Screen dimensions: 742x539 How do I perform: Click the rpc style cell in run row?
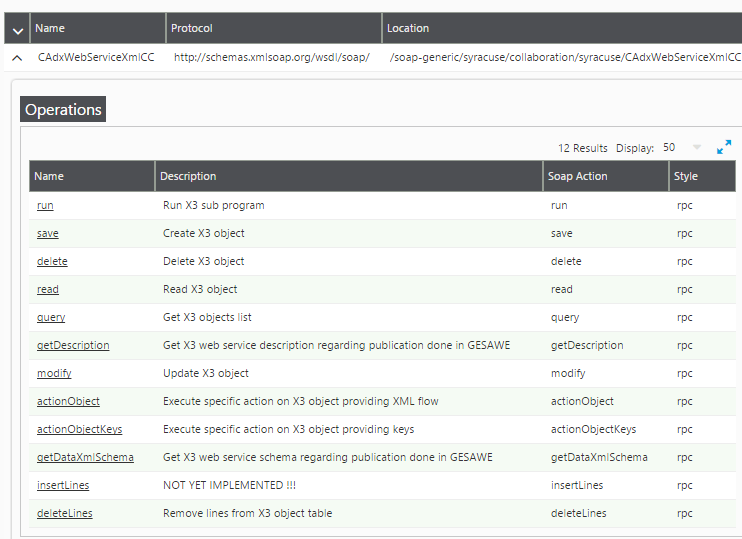click(684, 205)
